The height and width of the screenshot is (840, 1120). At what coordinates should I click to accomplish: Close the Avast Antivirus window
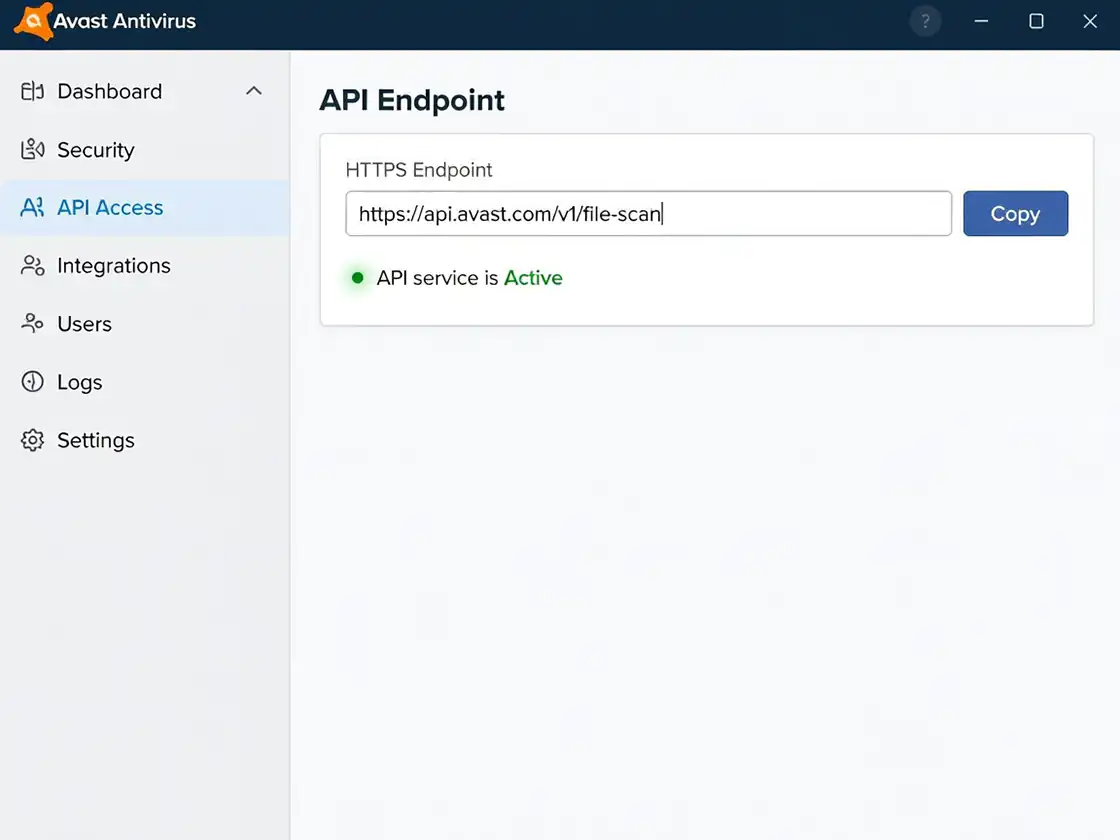(x=1090, y=21)
